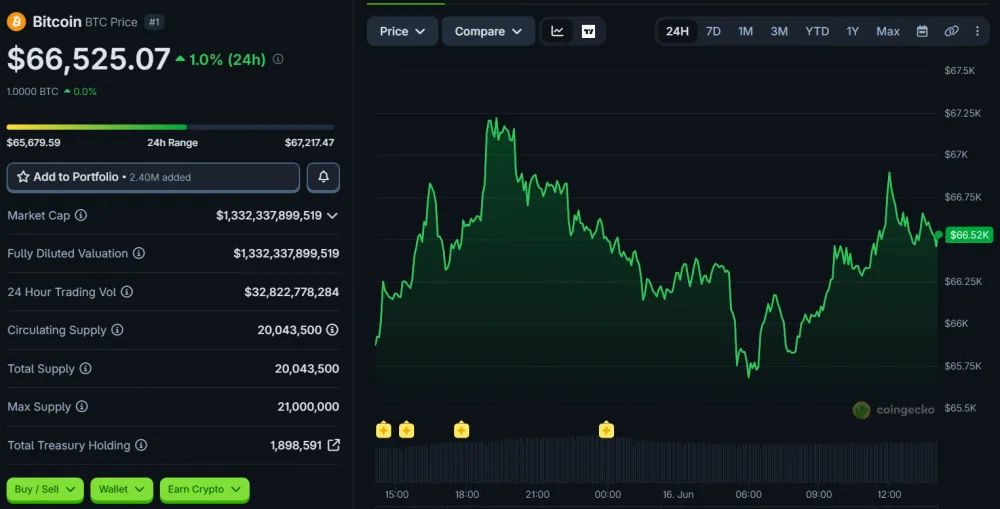The width and height of the screenshot is (1000, 509).
Task: Click the Fully Diluted Valuation info icon
Action: click(x=138, y=253)
